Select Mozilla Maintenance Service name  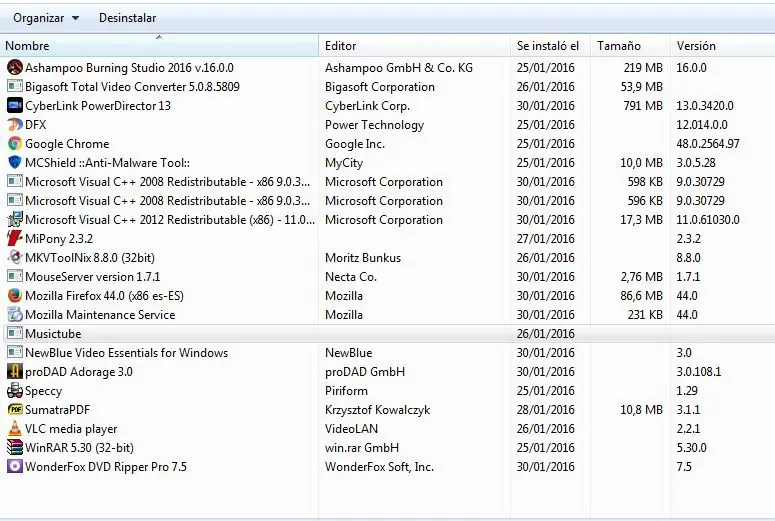[100, 314]
